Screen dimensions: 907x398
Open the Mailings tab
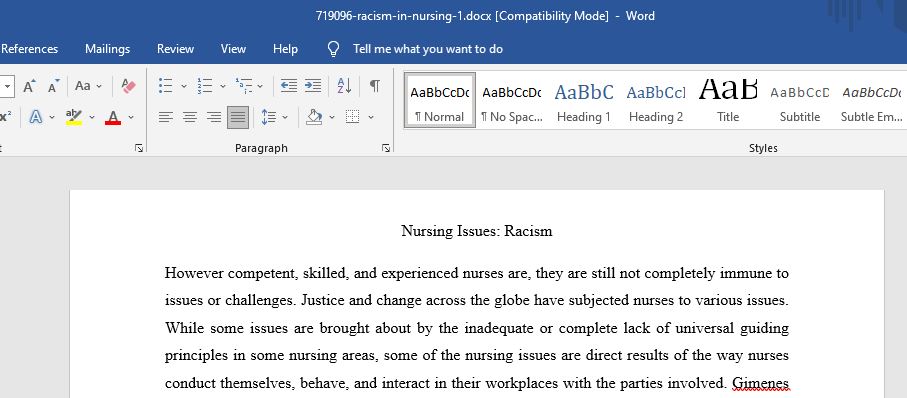108,49
